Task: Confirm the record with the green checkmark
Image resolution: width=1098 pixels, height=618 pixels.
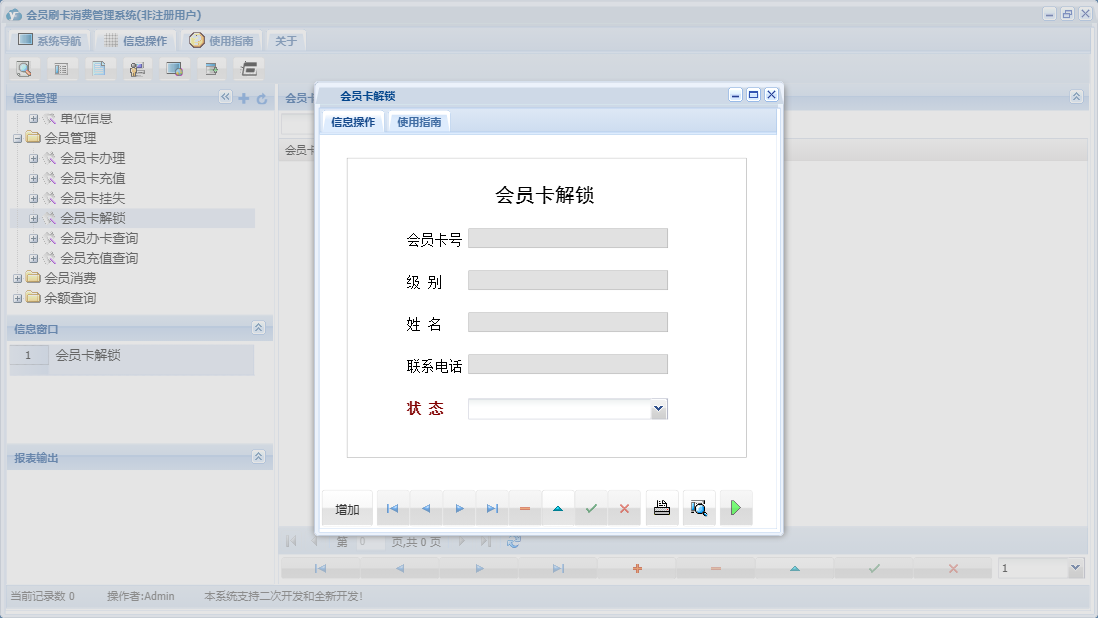Action: [591, 508]
